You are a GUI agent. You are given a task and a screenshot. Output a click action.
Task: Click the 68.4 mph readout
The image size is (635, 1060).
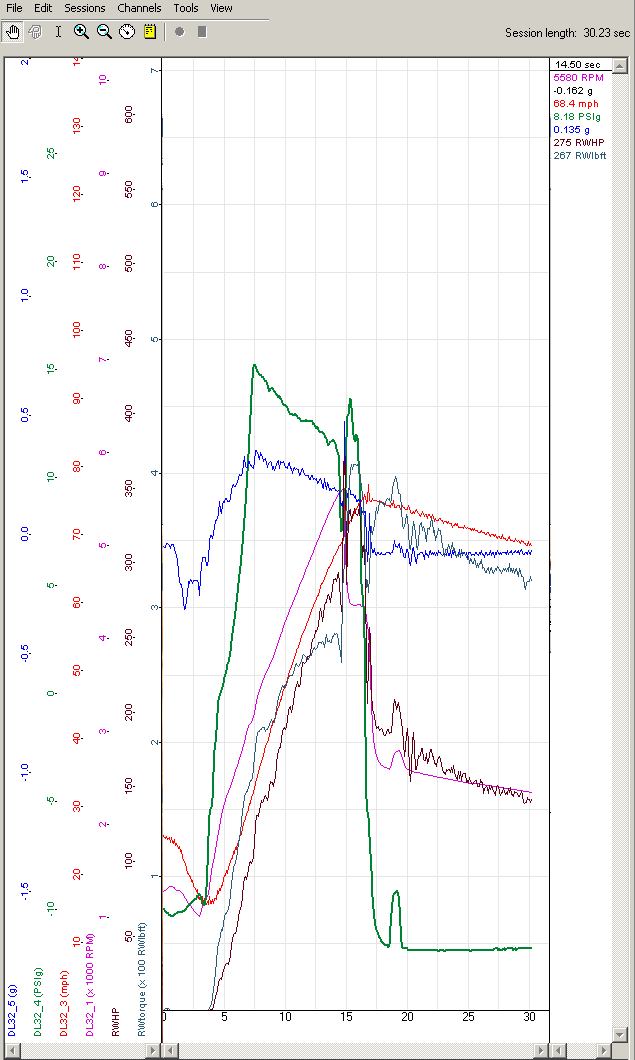coord(575,103)
